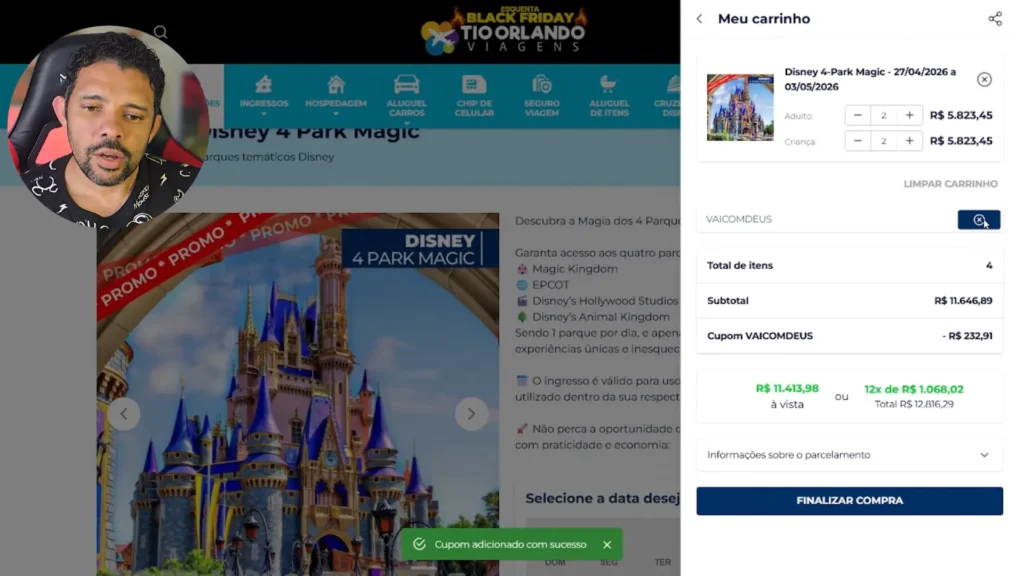Open site search magnifier icon

click(x=160, y=32)
